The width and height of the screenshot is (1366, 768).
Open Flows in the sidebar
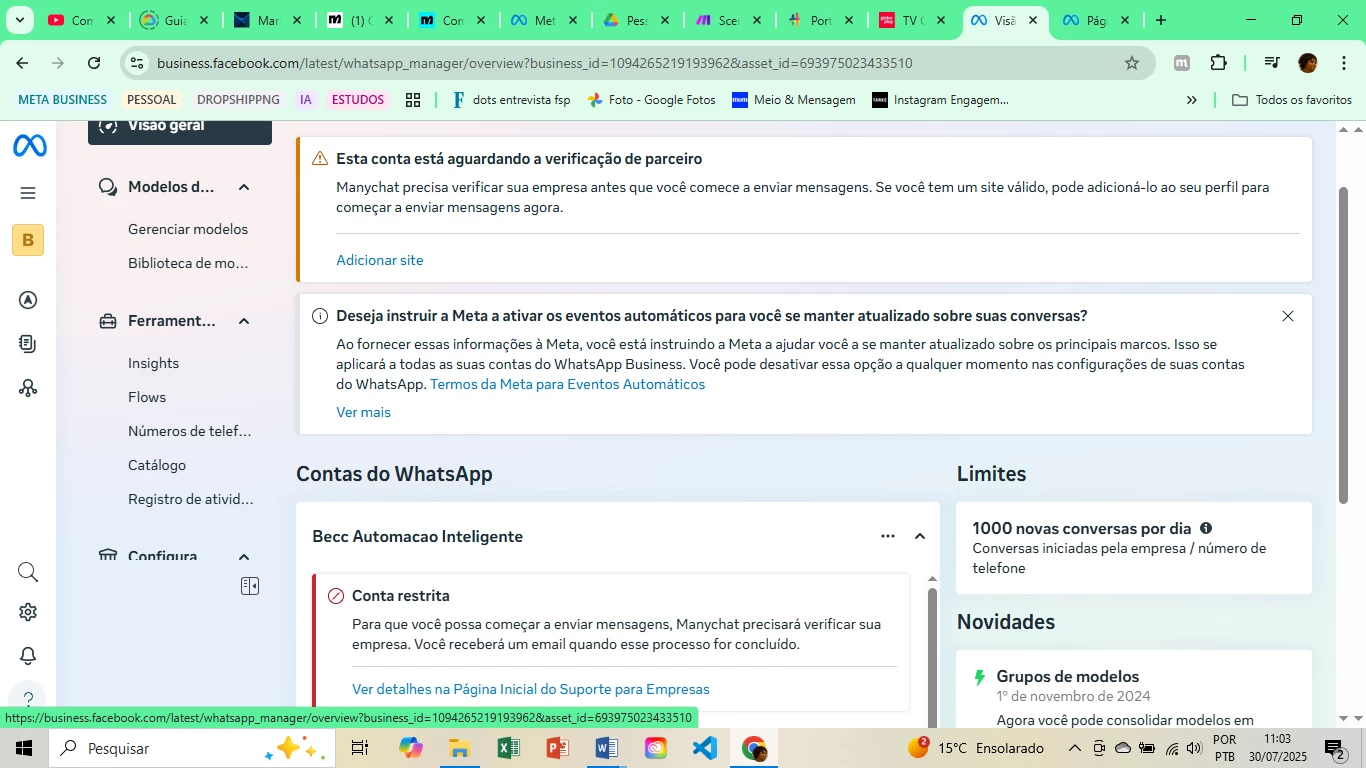[x=147, y=397]
